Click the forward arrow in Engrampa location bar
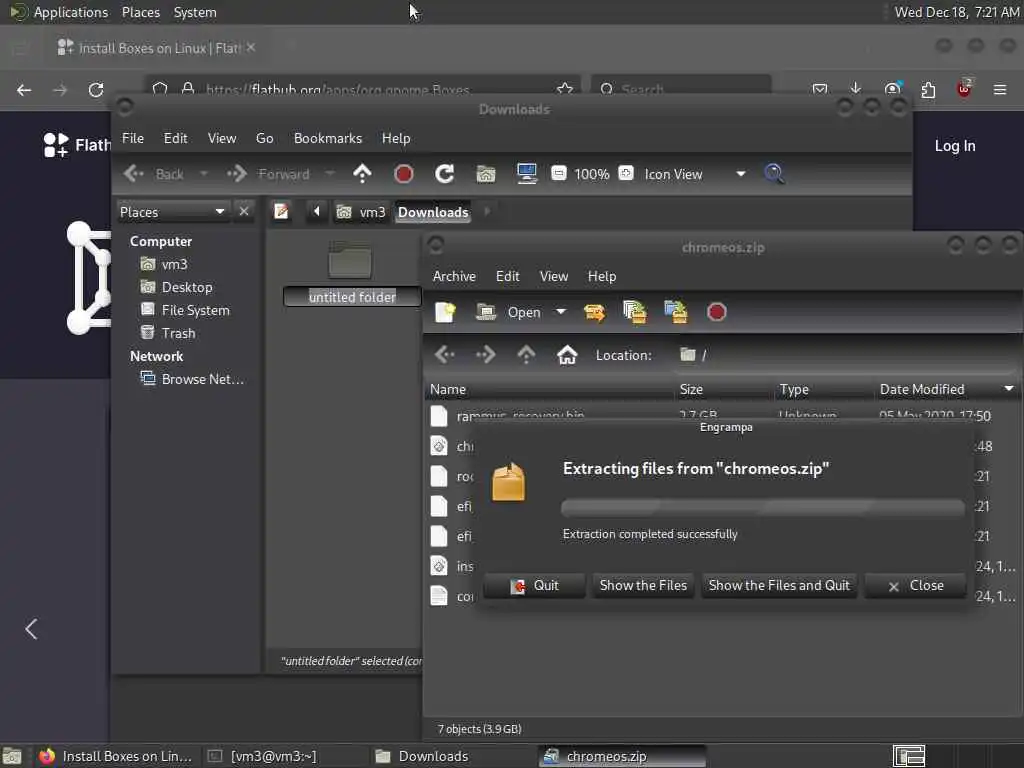 click(x=485, y=355)
